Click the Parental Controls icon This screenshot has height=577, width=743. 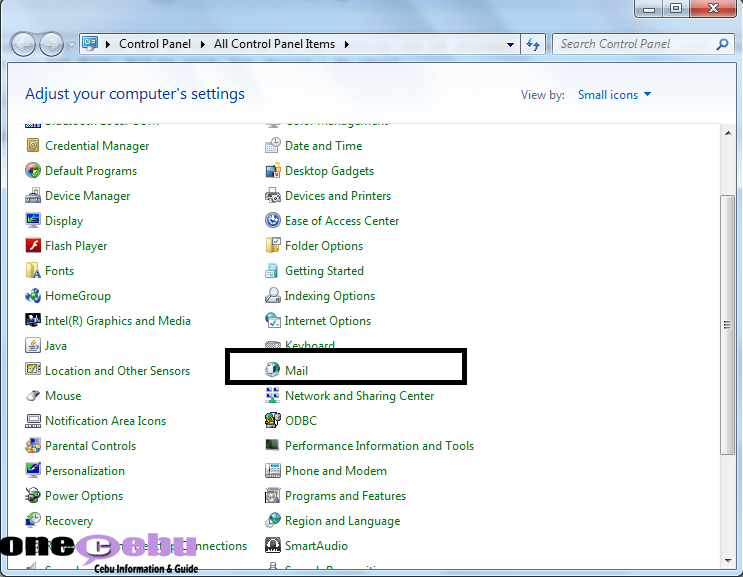pyautogui.click(x=33, y=446)
